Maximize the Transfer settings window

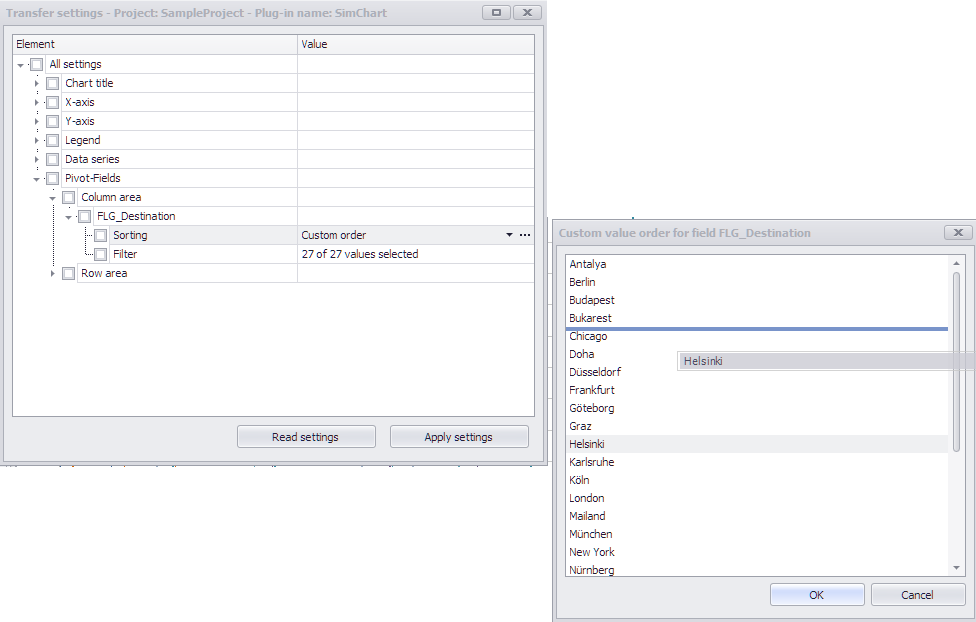click(x=496, y=12)
